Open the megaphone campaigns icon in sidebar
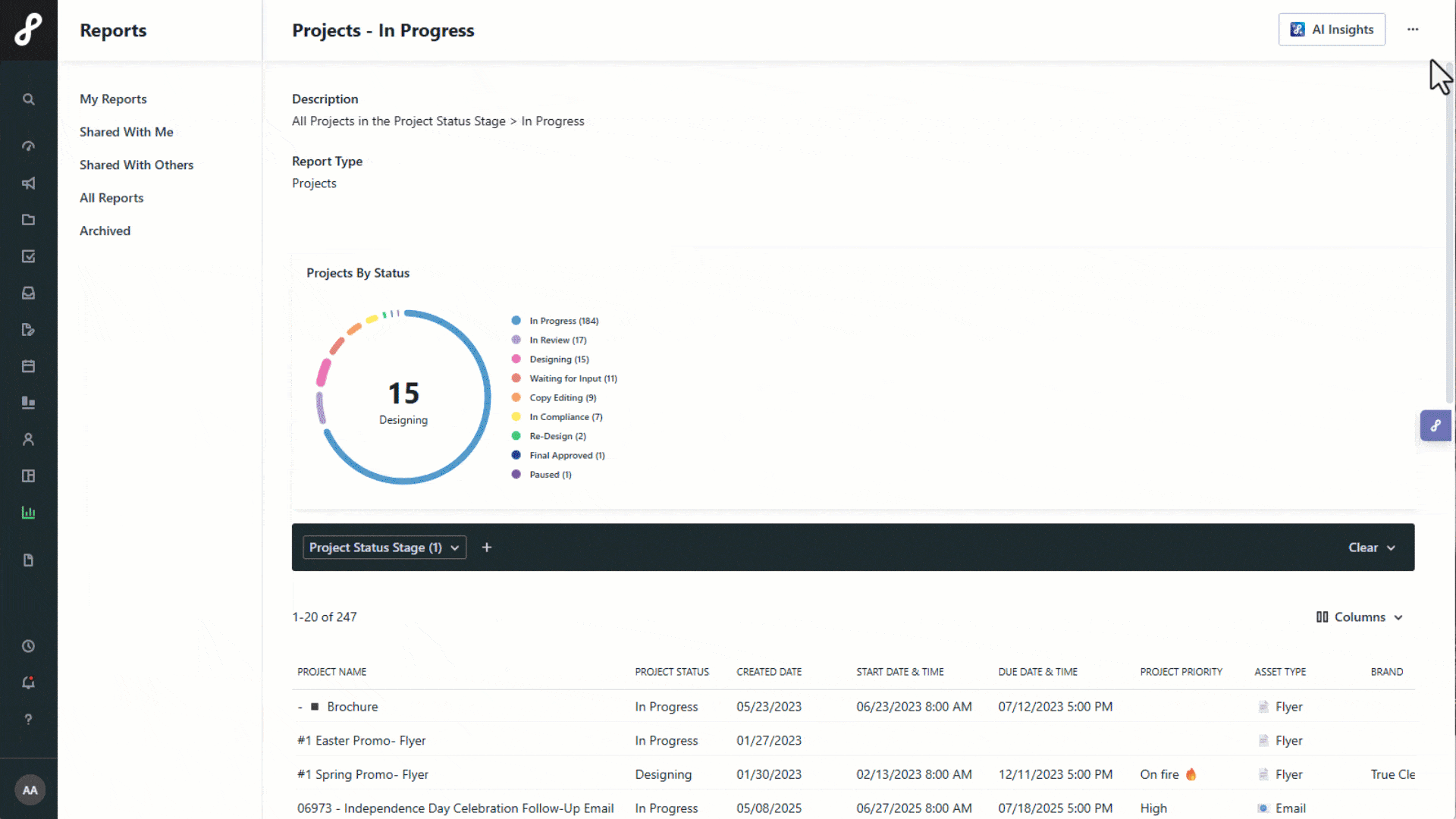 (29, 184)
